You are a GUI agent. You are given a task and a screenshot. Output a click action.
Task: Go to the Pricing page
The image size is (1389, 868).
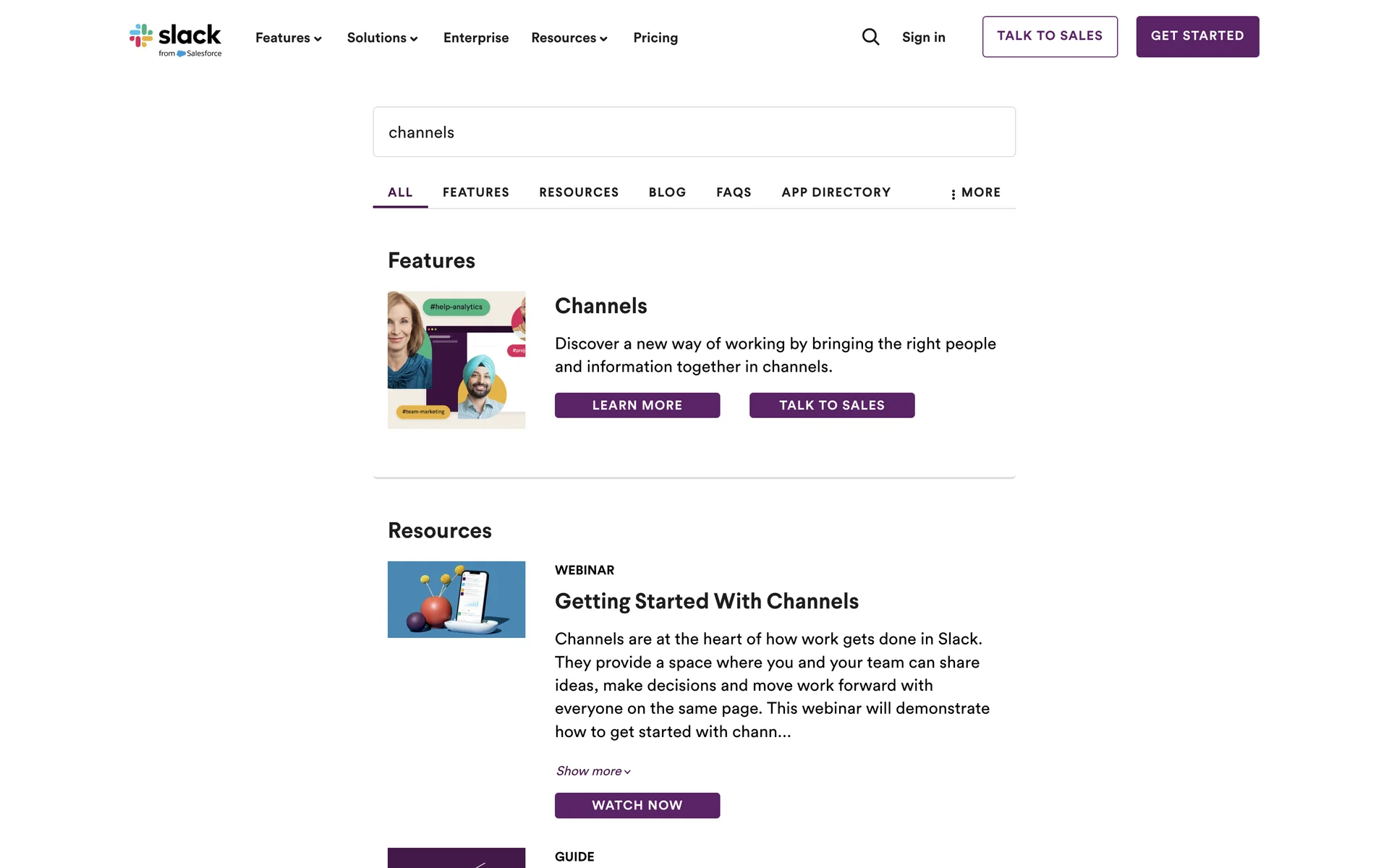(655, 38)
